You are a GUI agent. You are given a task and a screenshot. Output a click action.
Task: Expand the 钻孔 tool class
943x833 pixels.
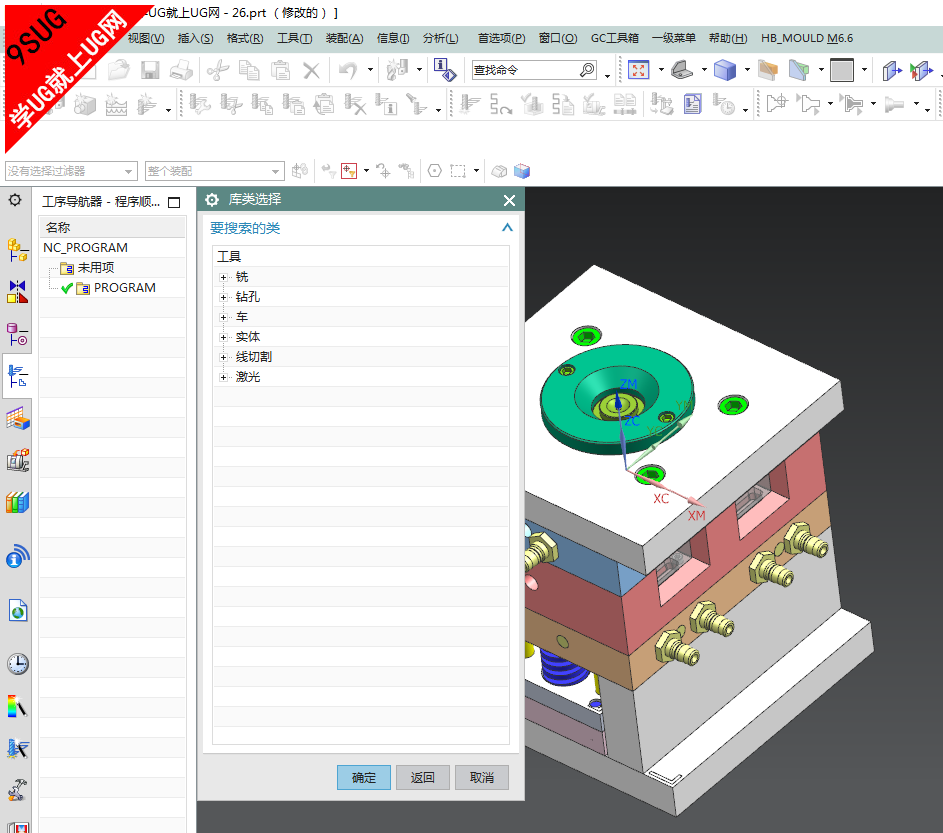[x=223, y=297]
